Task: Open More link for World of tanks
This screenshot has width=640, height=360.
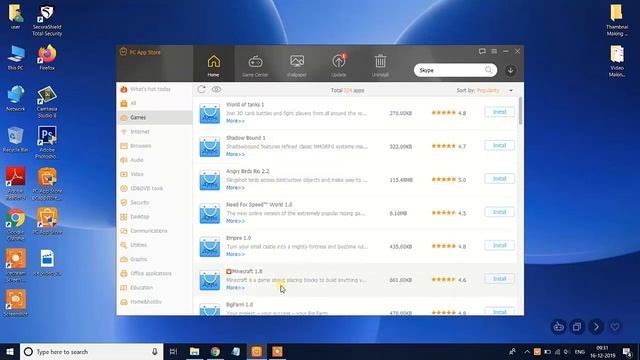Action: (x=236, y=121)
